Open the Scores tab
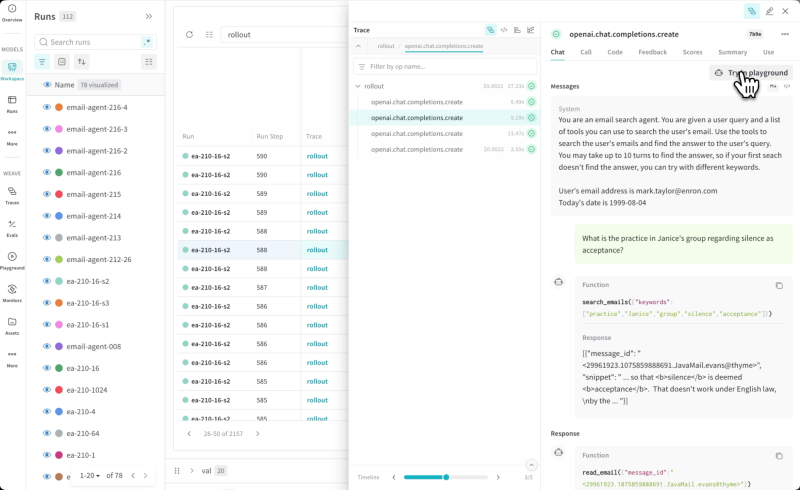Image resolution: width=800 pixels, height=490 pixels. 692,52
